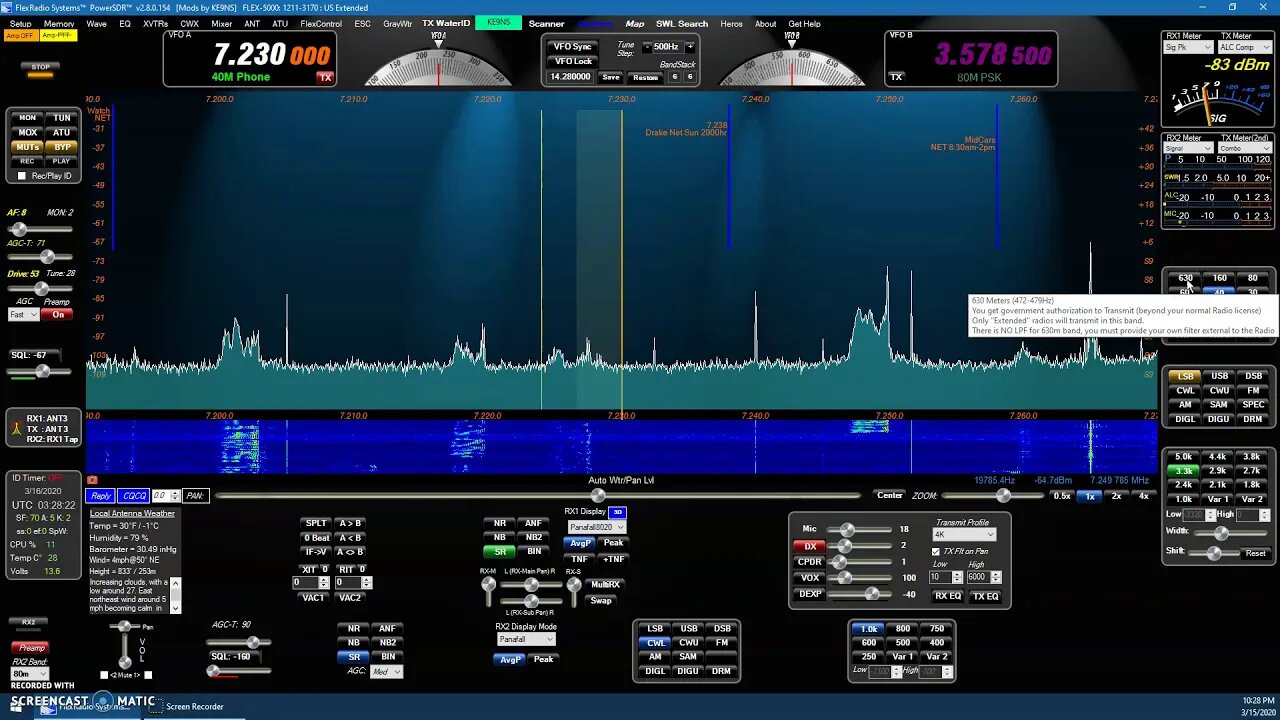Screen dimensions: 1280x720
Task: Select the 80 meter band button
Action: pos(1252,278)
